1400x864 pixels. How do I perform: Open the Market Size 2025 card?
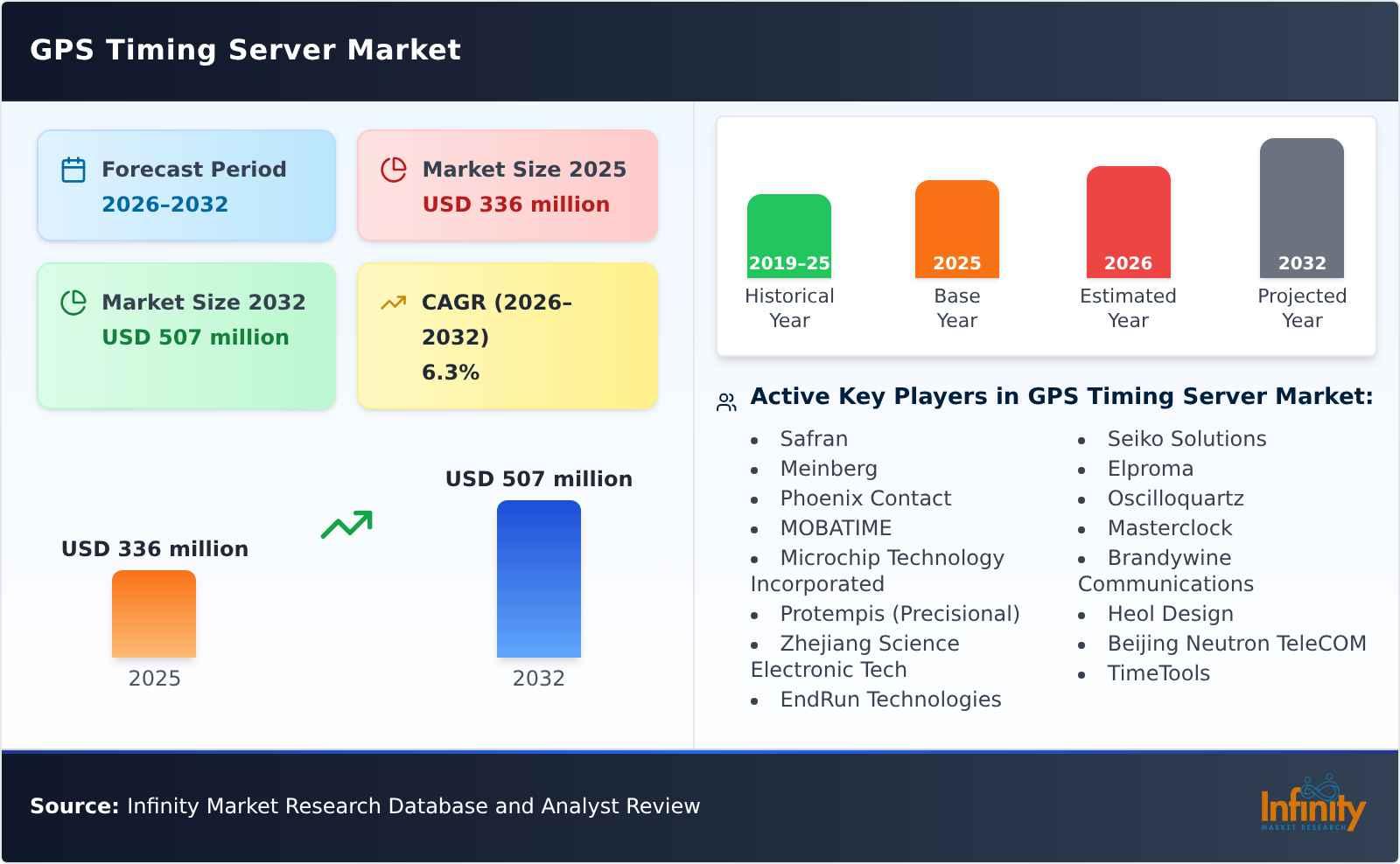[x=506, y=184]
